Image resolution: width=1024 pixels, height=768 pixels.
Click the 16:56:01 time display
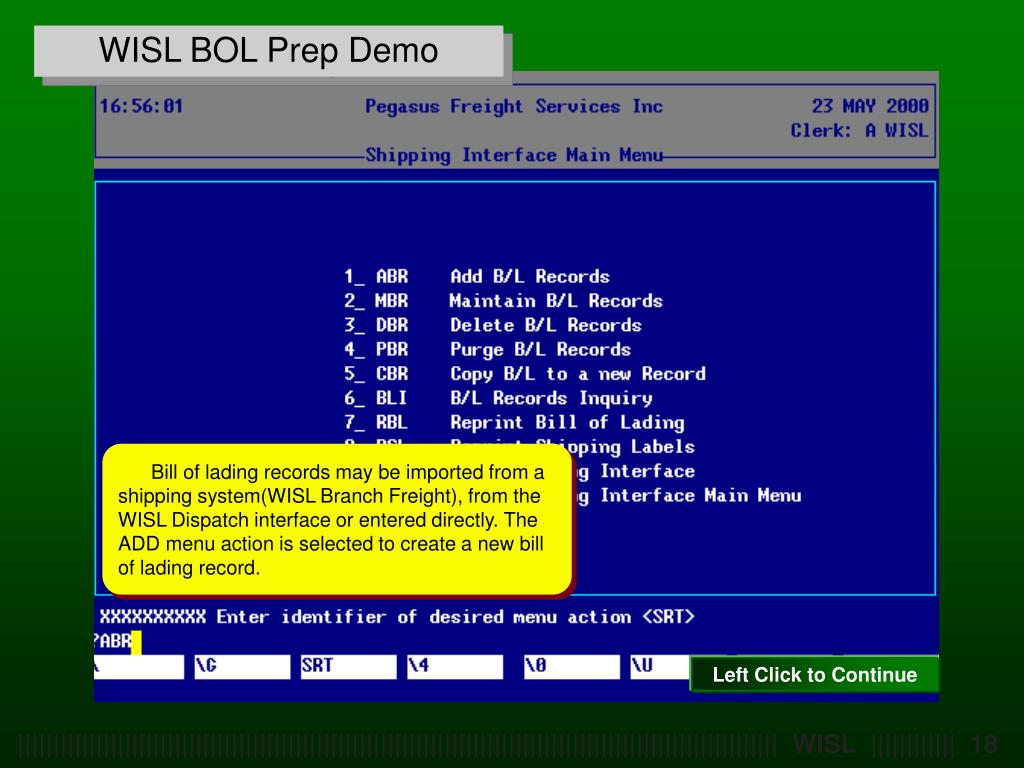coord(141,106)
